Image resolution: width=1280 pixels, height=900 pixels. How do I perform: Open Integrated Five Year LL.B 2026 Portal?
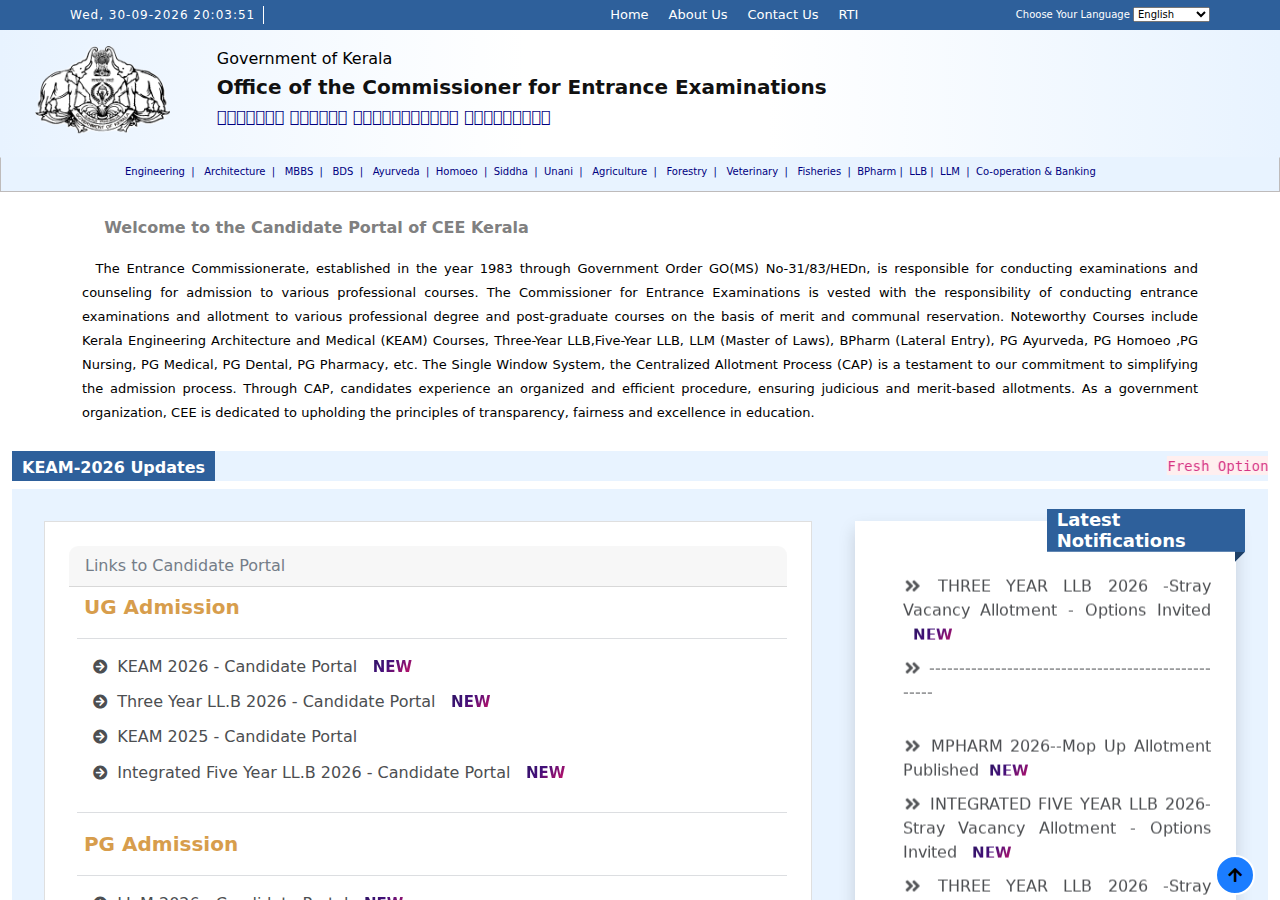click(x=314, y=773)
